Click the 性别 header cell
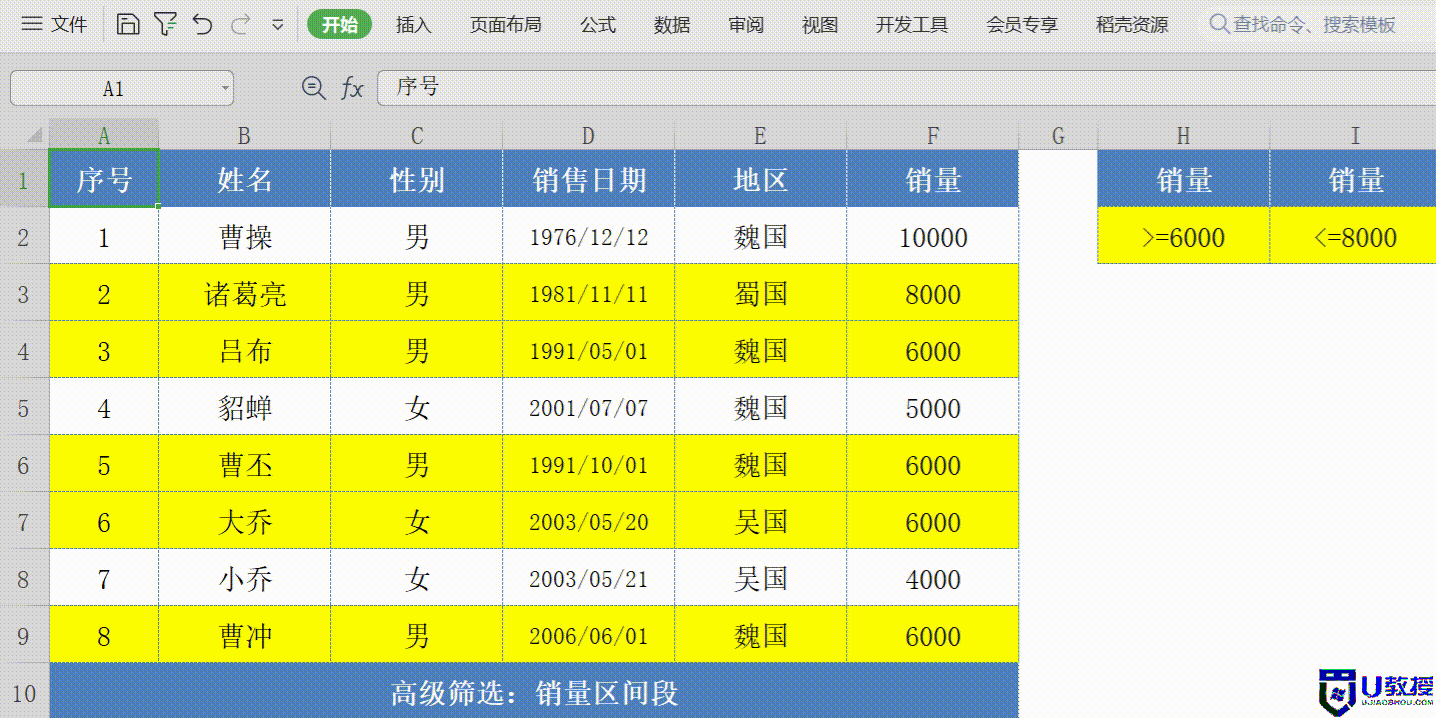 click(417, 179)
